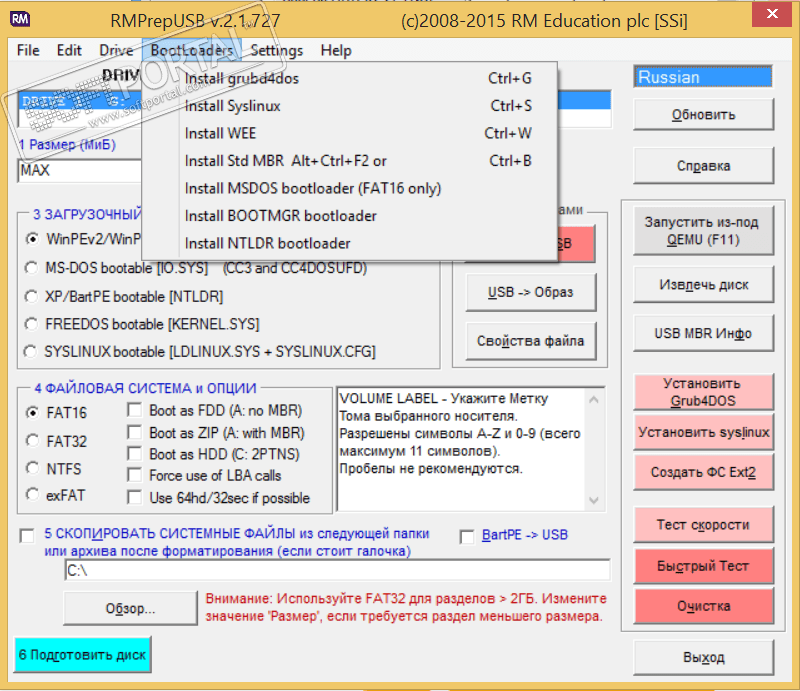Viewport: 800px width, 691px height.
Task: Click the MAX size input field
Action: point(80,170)
